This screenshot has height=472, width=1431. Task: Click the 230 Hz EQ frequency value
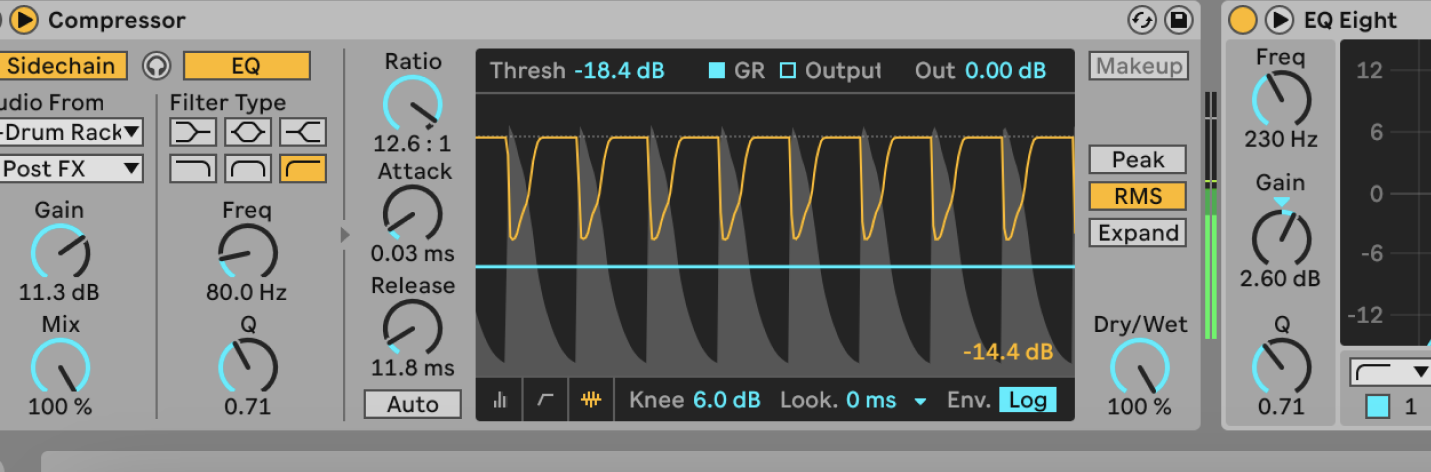[x=1281, y=139]
